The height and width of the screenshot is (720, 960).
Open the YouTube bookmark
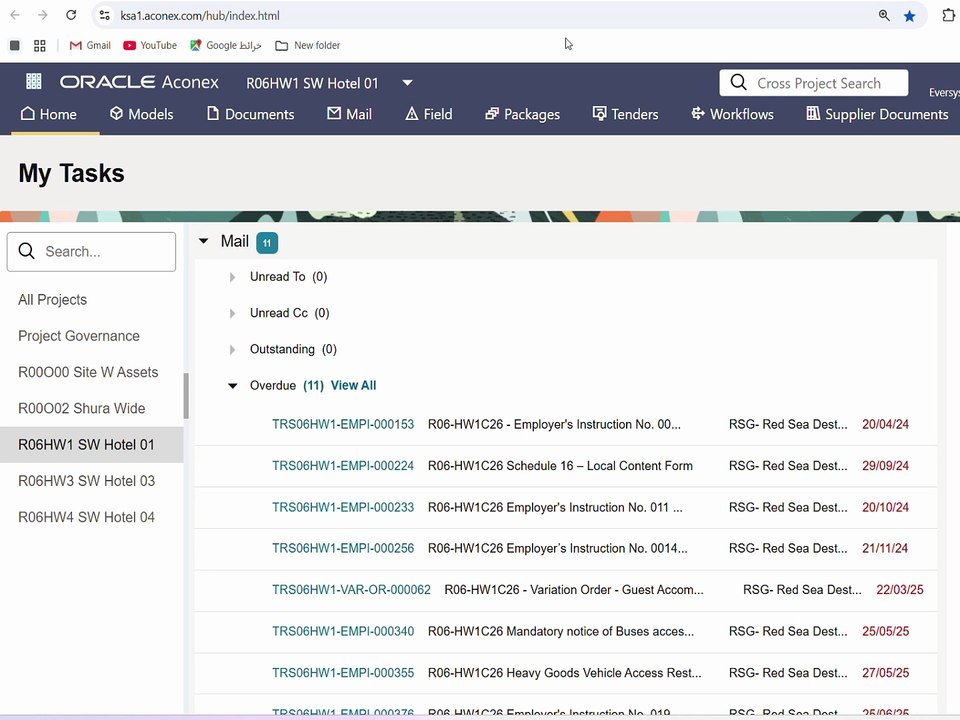[150, 45]
